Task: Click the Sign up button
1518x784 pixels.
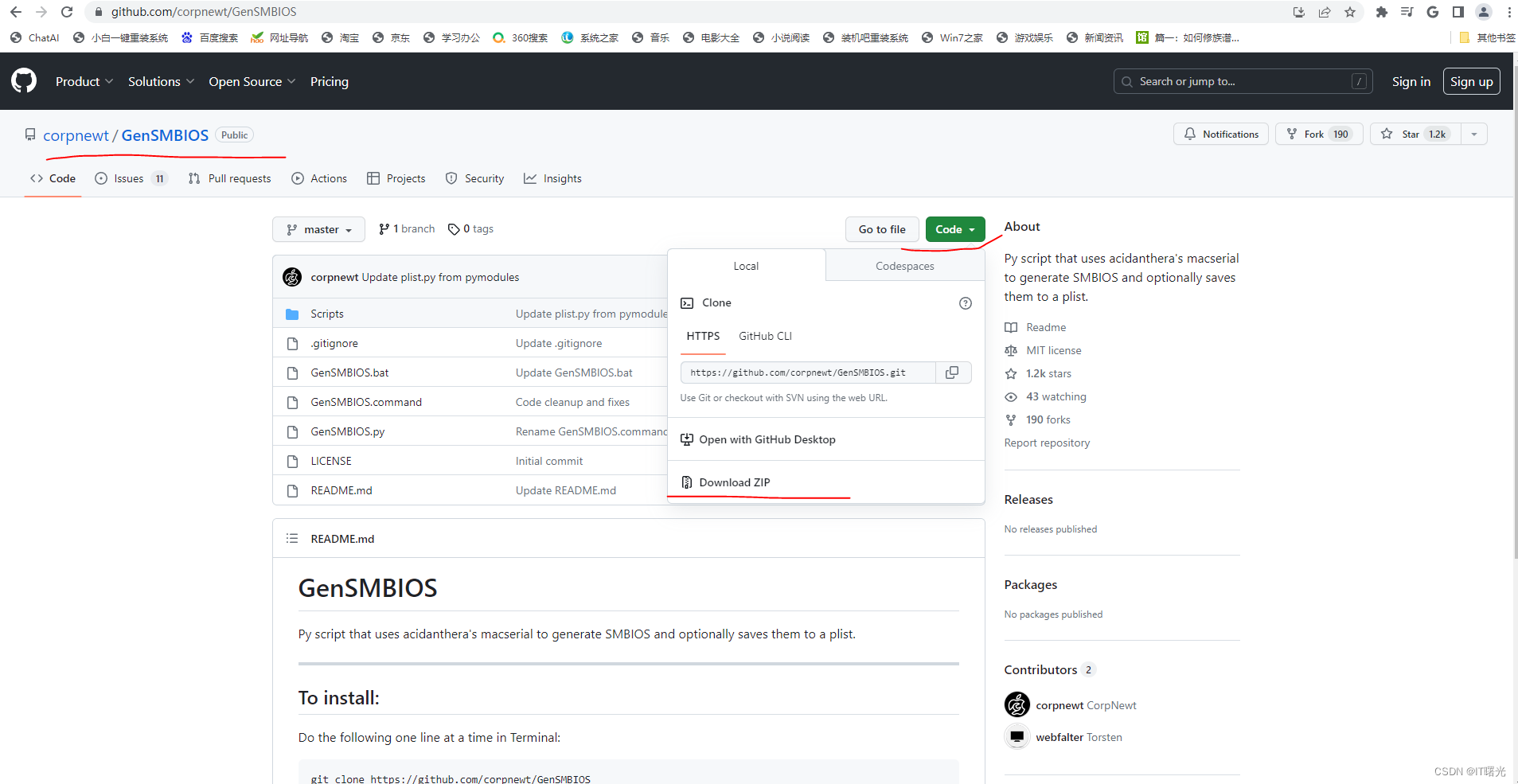Action: coord(1471,81)
